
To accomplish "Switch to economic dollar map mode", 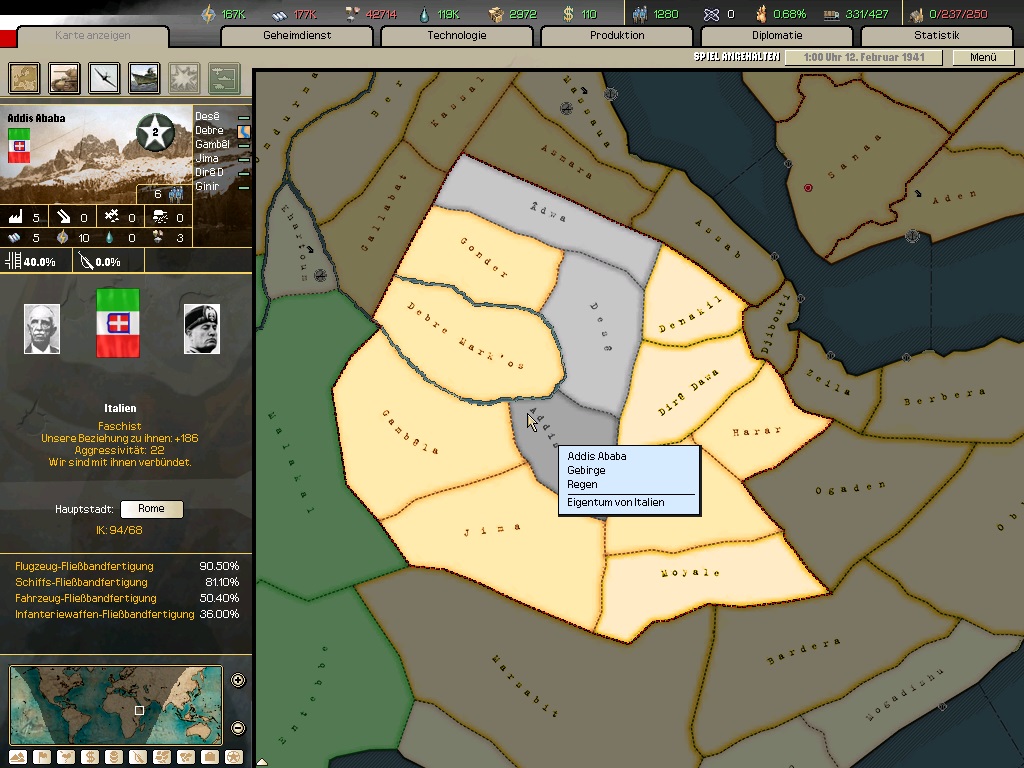I will pos(90,757).
